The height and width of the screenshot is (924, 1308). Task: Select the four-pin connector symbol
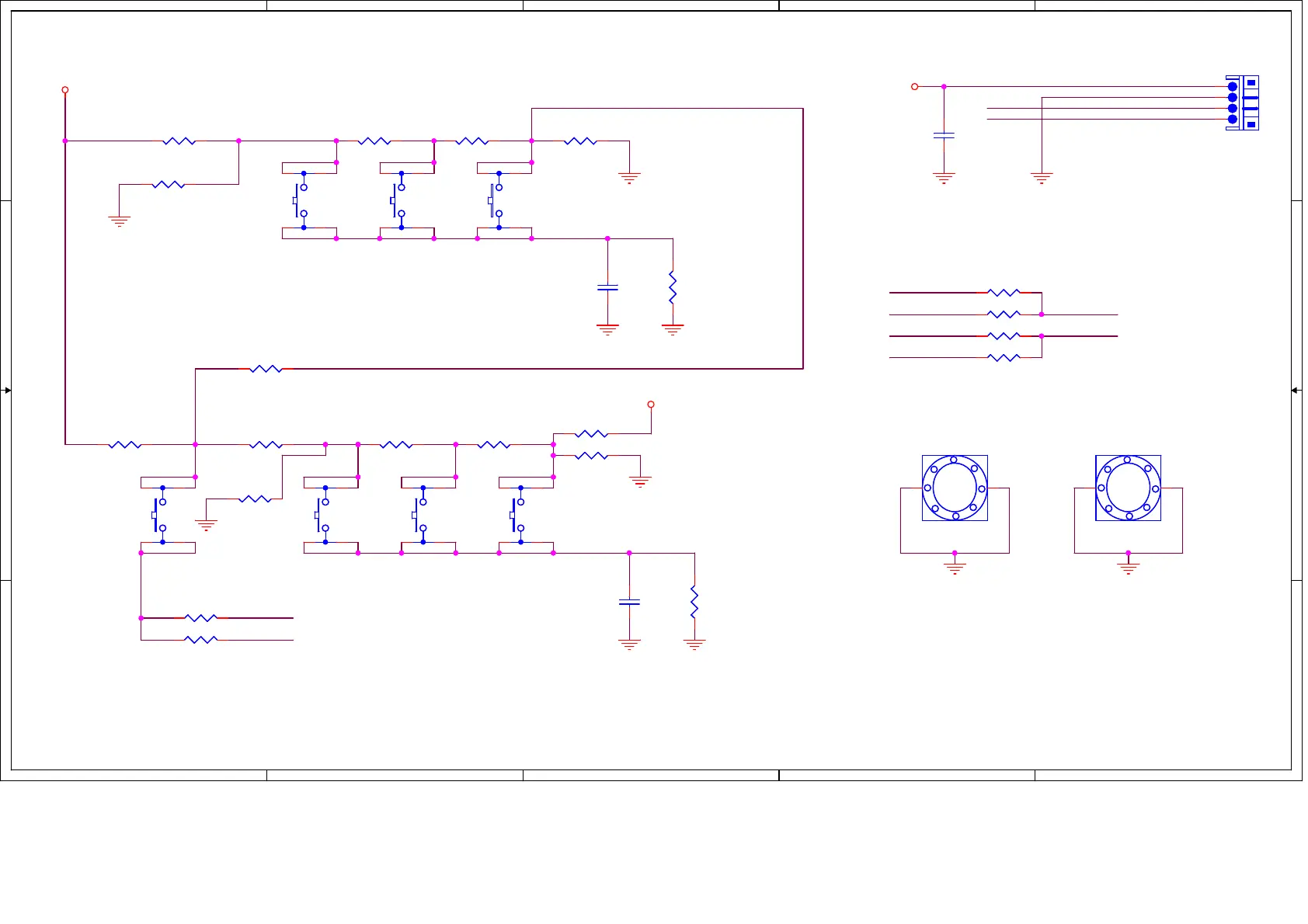(1243, 102)
